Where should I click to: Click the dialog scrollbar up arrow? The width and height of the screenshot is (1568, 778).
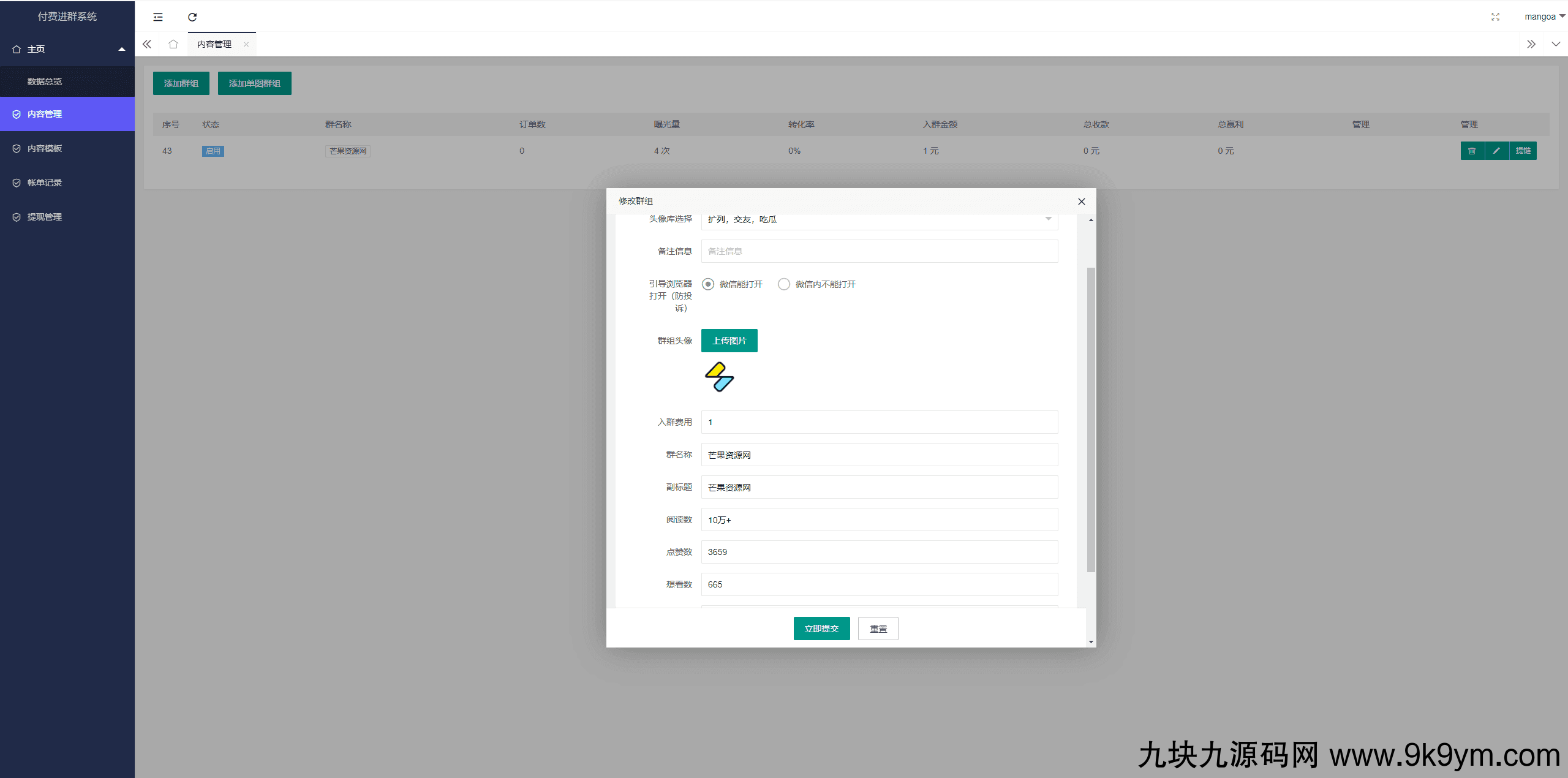[x=1091, y=220]
